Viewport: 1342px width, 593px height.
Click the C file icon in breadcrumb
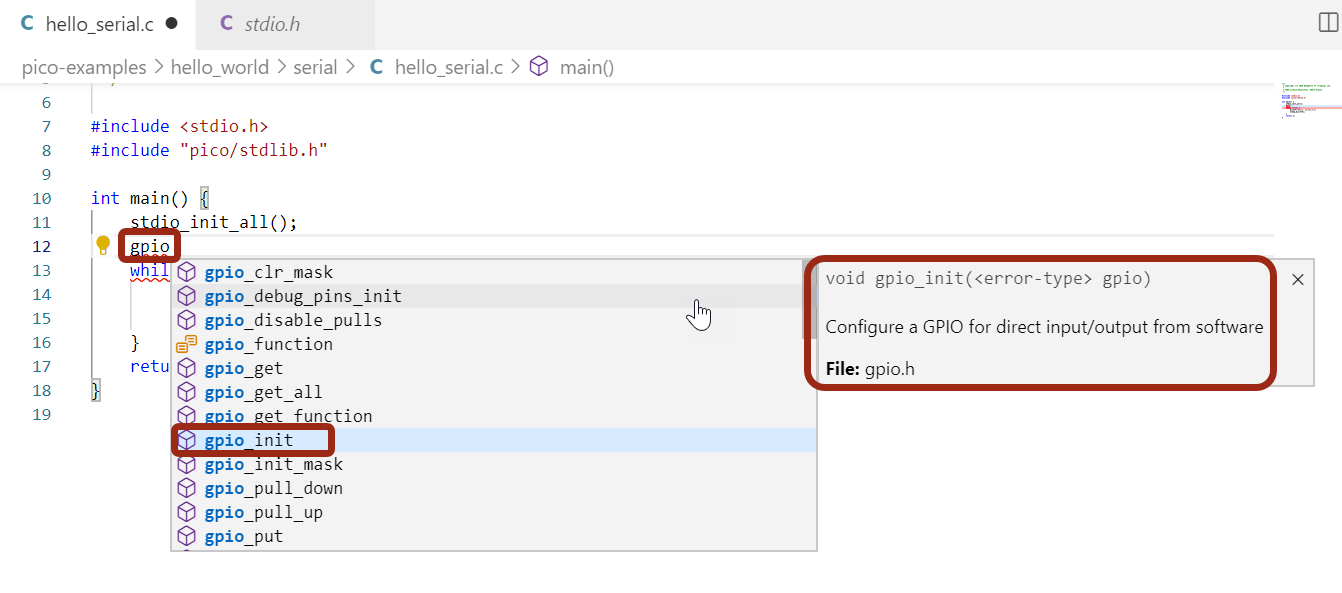(377, 67)
